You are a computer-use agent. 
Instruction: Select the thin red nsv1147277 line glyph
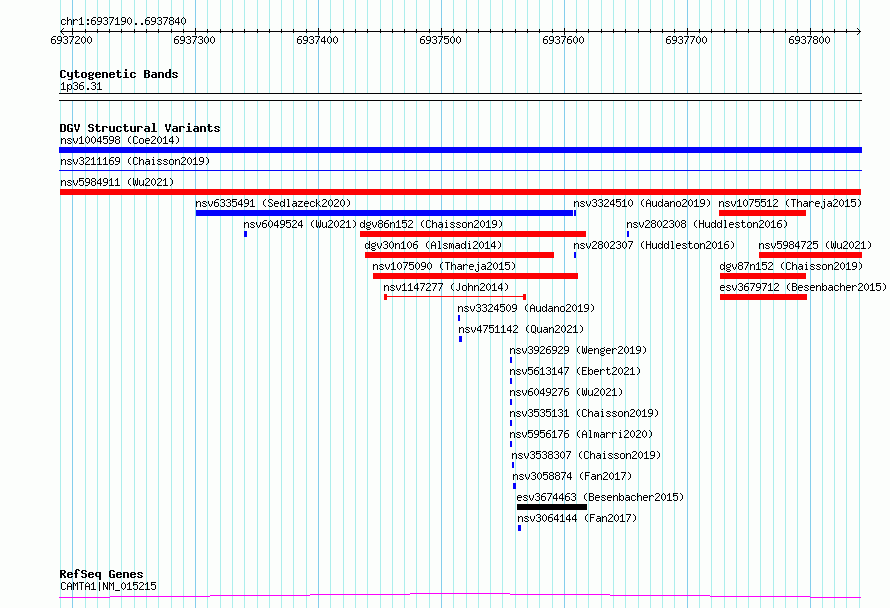[455, 297]
